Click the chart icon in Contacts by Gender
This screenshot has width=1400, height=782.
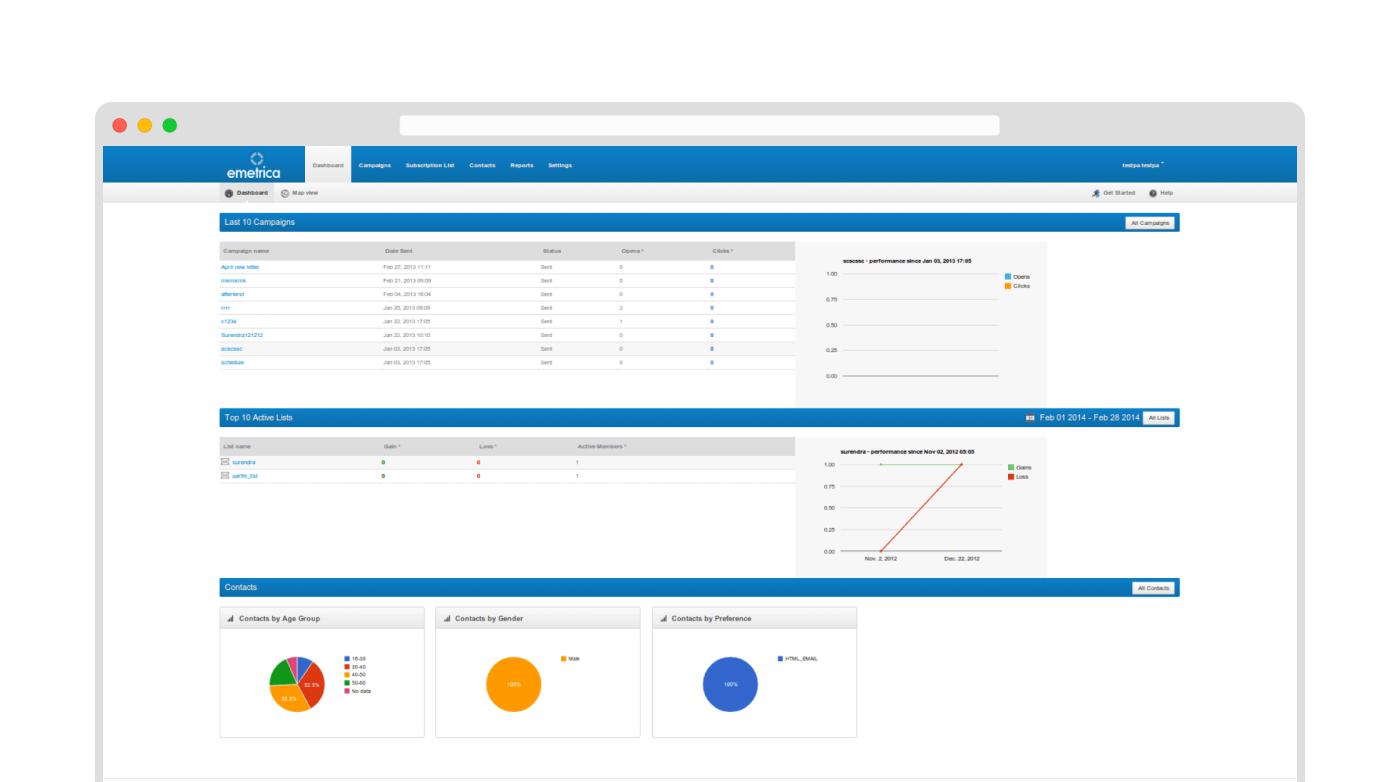[x=447, y=619]
